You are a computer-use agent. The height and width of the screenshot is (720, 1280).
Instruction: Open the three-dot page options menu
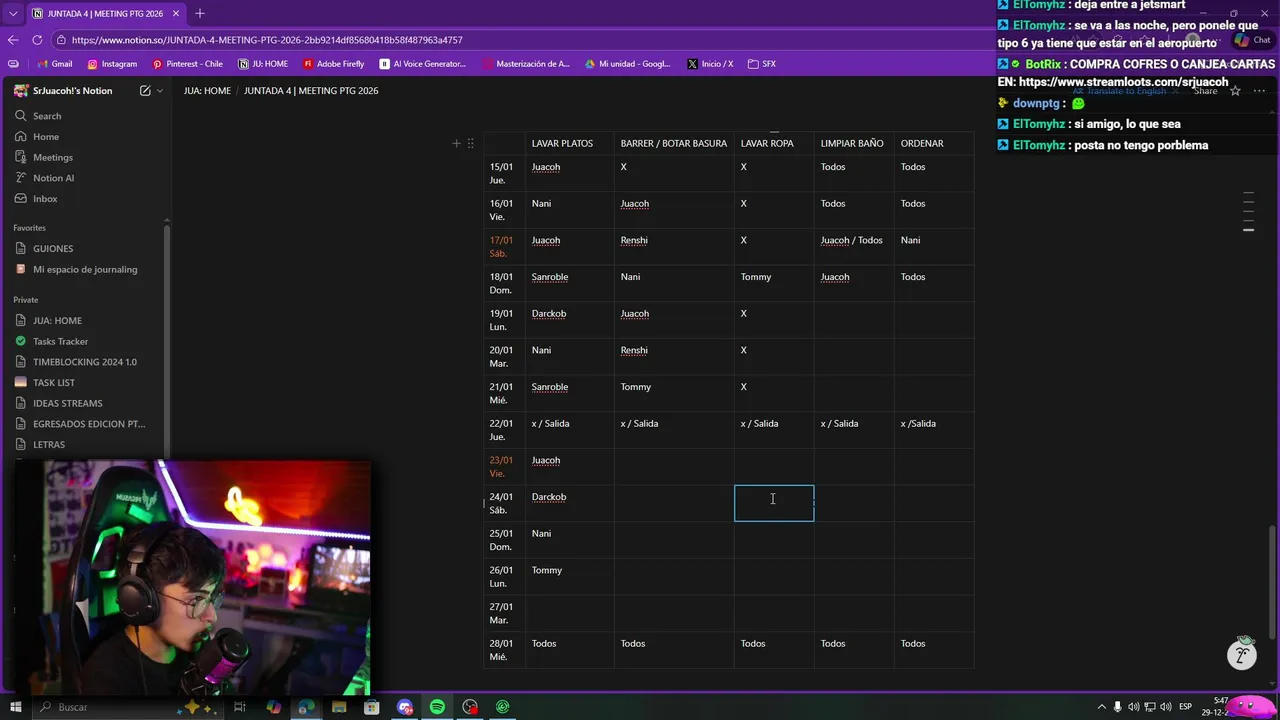(x=1259, y=91)
